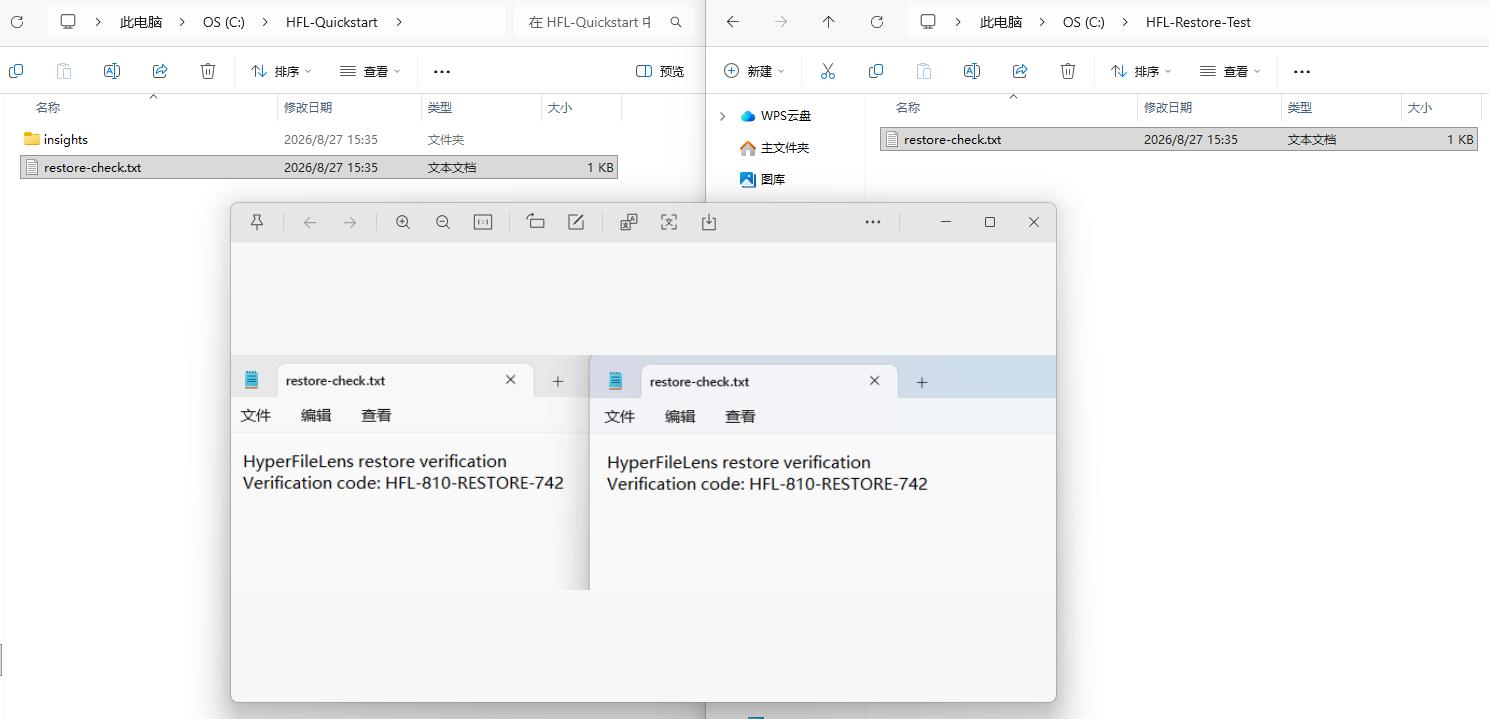Image resolution: width=1489 pixels, height=719 pixels.
Task: Sort by 大小 column in HFL-Restore-Test window
Action: coord(1420,107)
